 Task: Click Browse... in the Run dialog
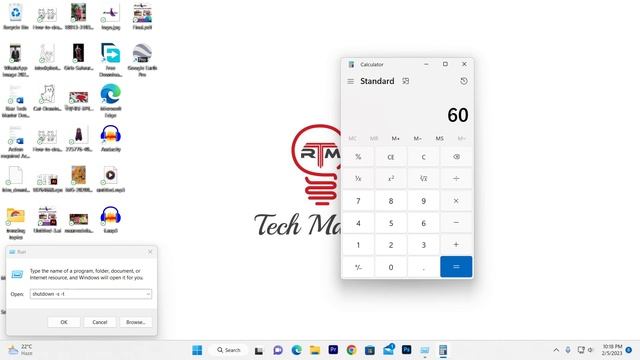(136, 322)
